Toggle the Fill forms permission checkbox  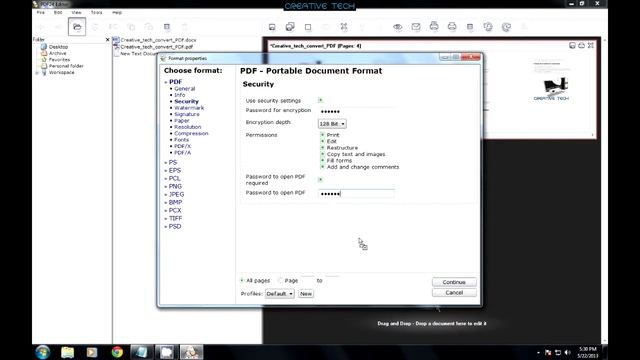322,160
